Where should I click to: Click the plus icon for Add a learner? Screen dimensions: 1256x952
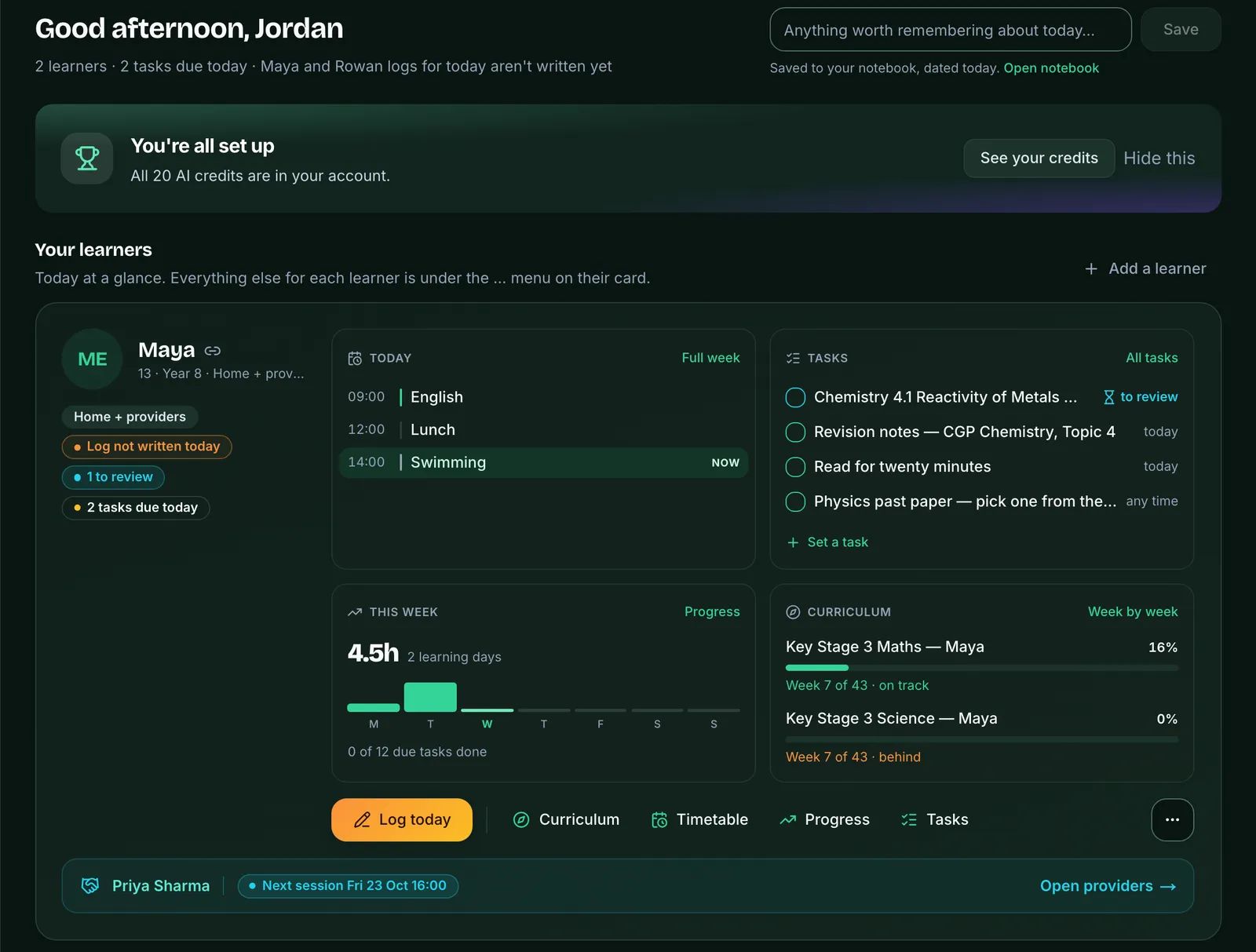pos(1091,269)
